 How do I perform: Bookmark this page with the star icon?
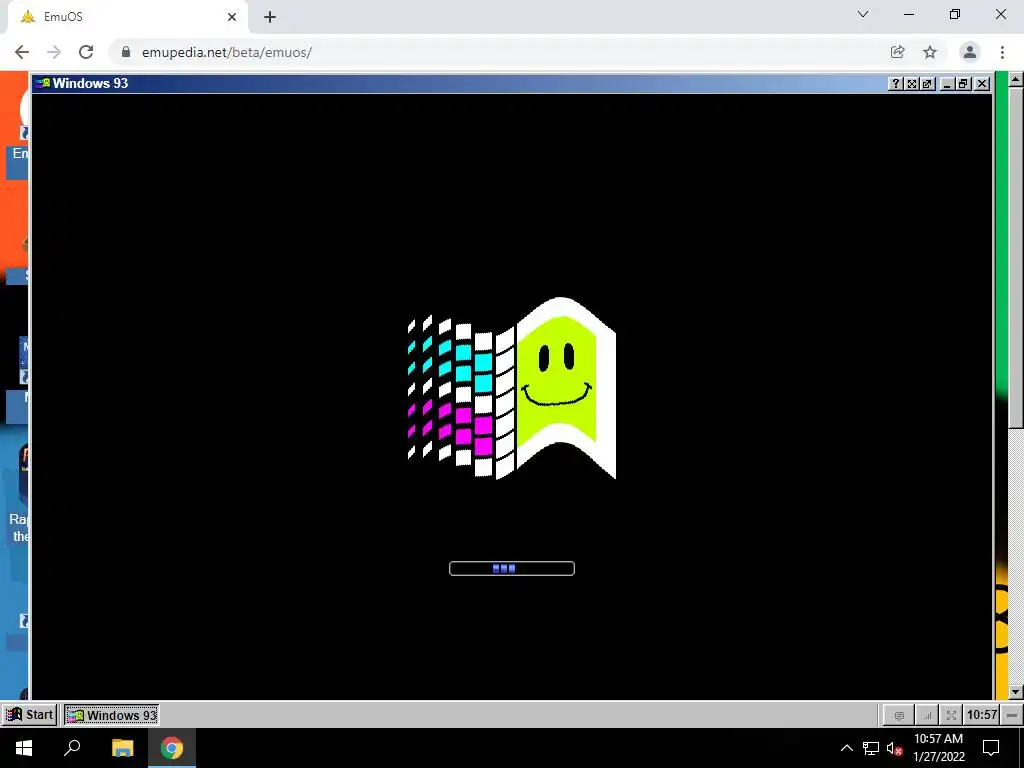930,52
